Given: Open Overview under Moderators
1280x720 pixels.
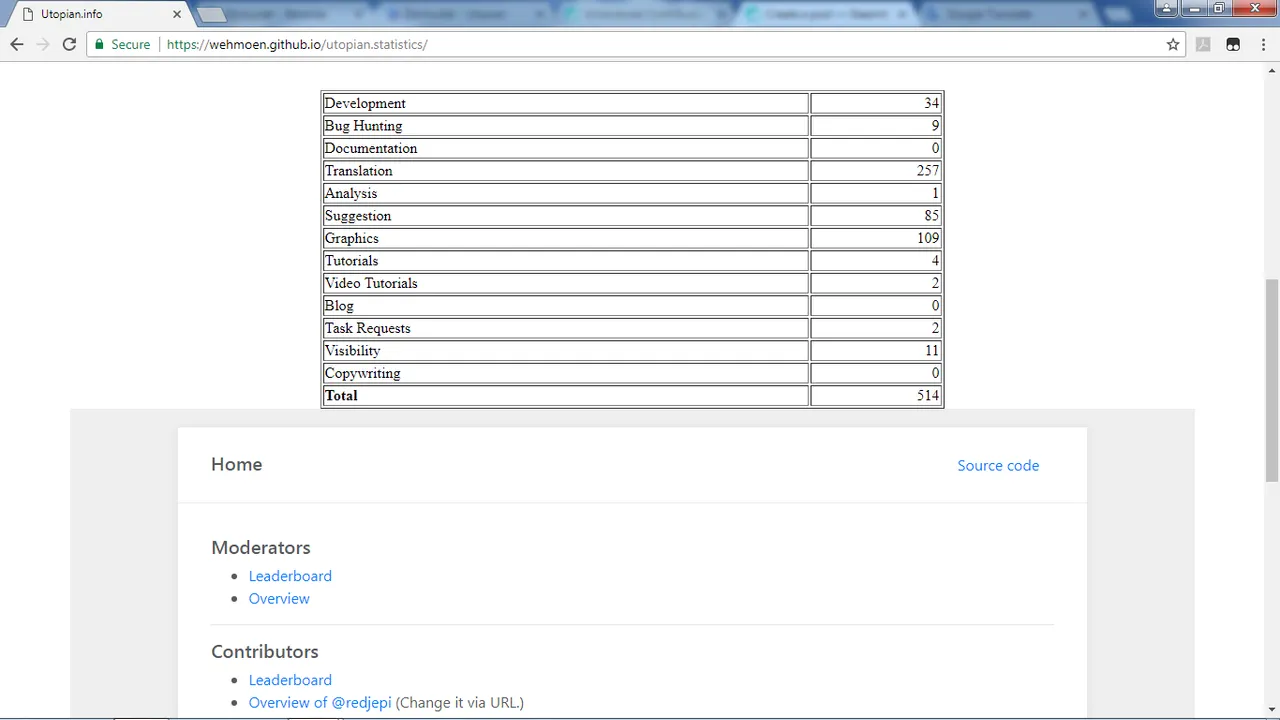Looking at the screenshot, I should (279, 598).
